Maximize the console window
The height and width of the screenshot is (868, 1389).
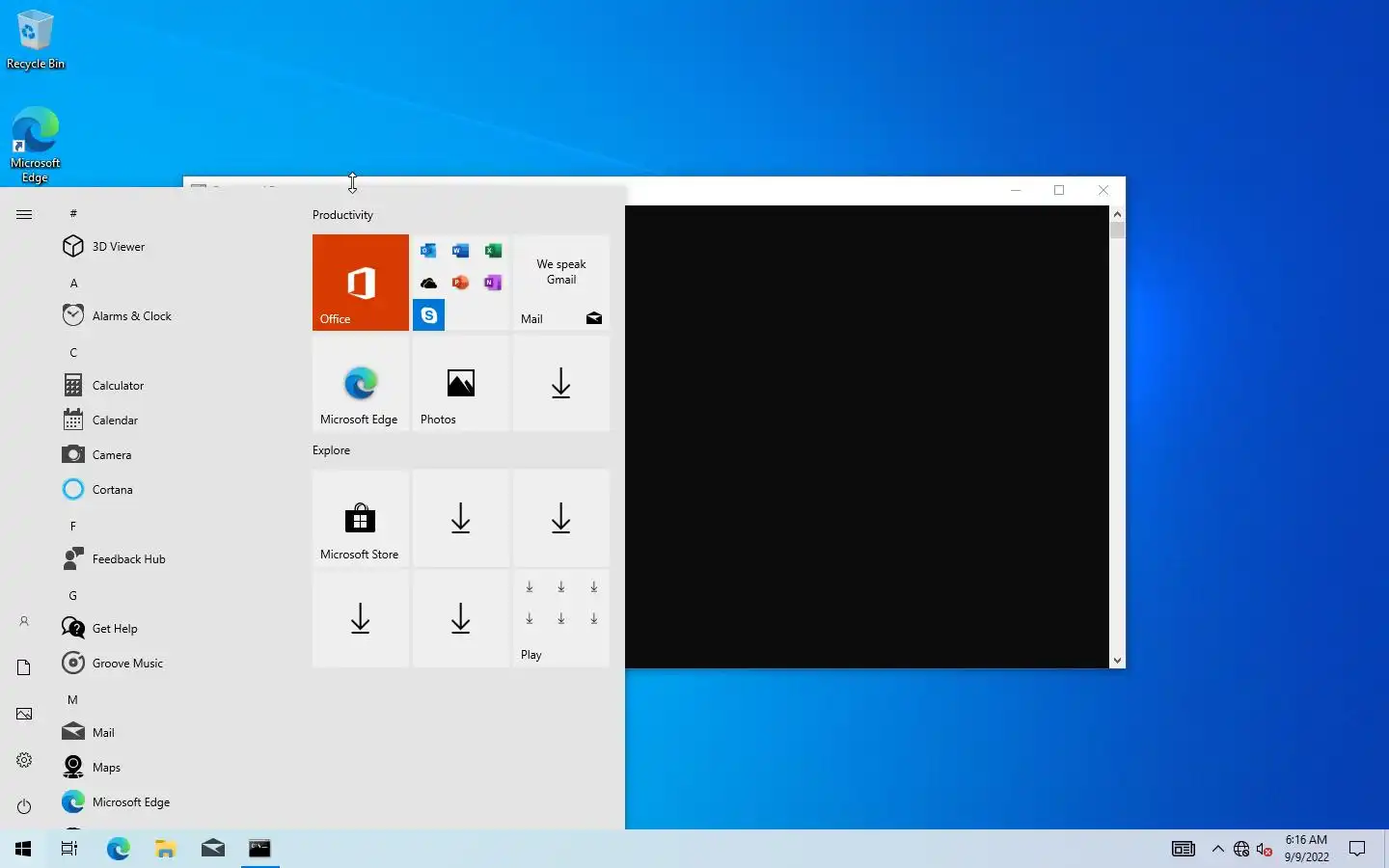[x=1059, y=190]
